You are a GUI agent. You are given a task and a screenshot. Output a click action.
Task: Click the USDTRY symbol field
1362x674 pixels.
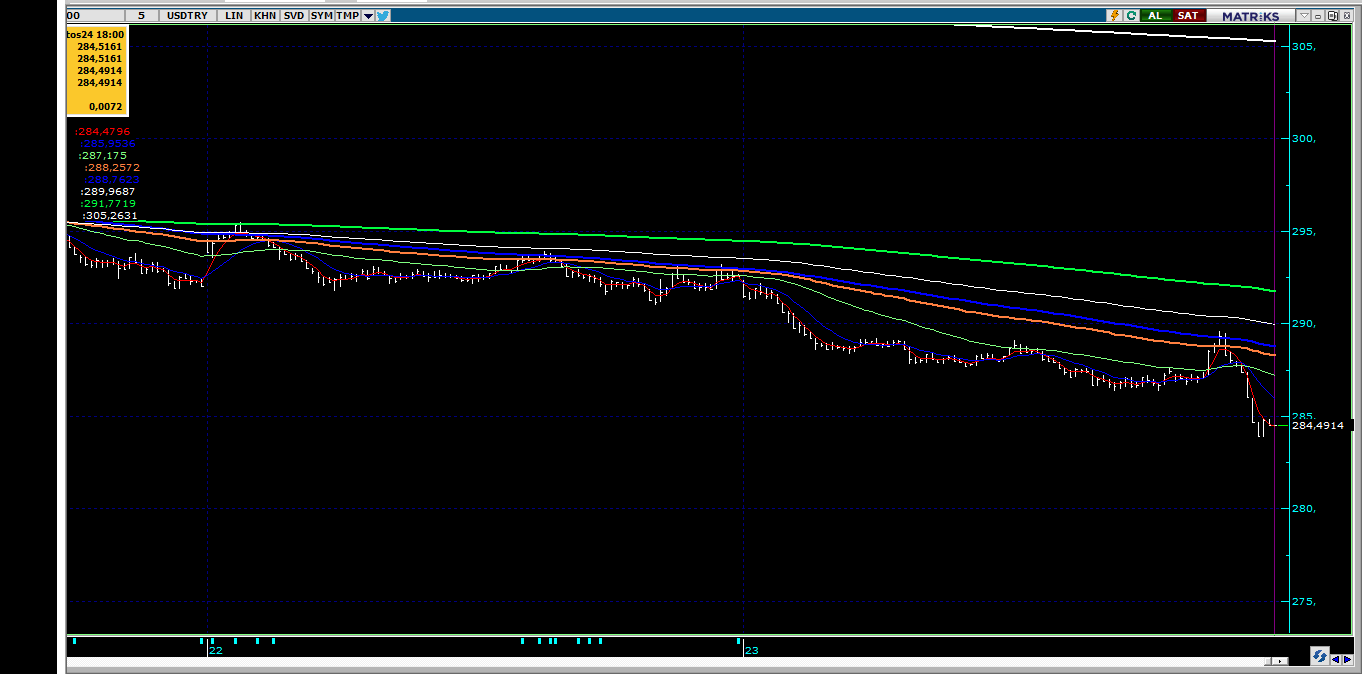(x=190, y=15)
